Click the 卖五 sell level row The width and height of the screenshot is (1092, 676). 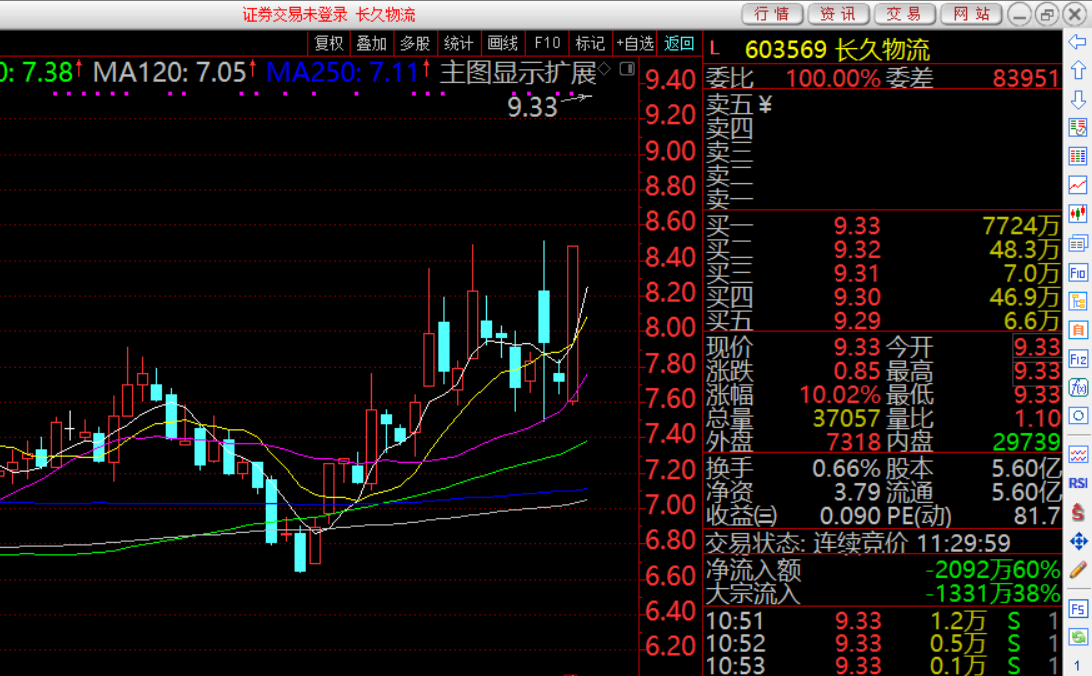coord(882,104)
